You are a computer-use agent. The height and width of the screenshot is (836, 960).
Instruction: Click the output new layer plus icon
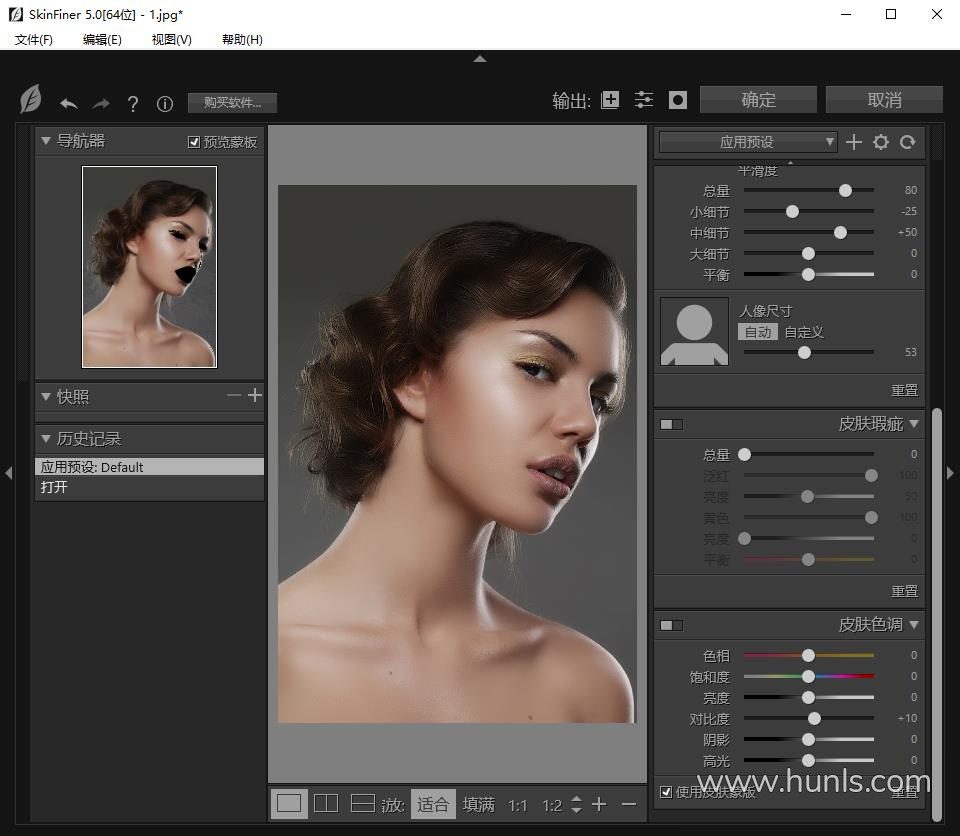[610, 100]
